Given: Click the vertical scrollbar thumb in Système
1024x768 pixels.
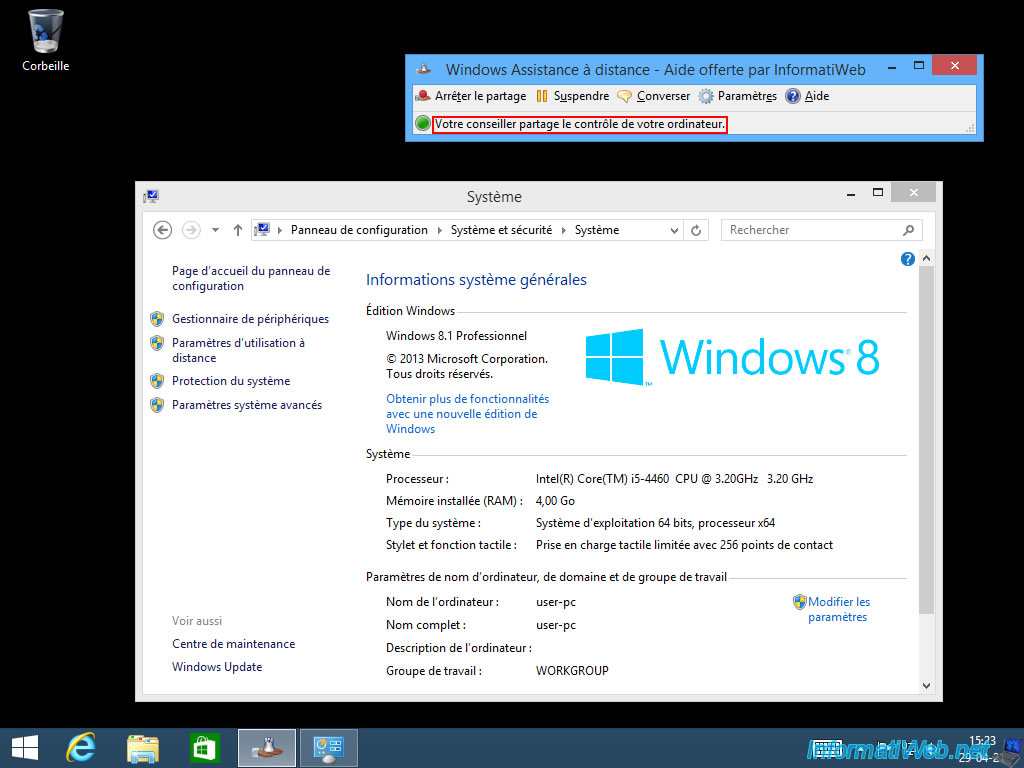Looking at the screenshot, I should point(926,440).
